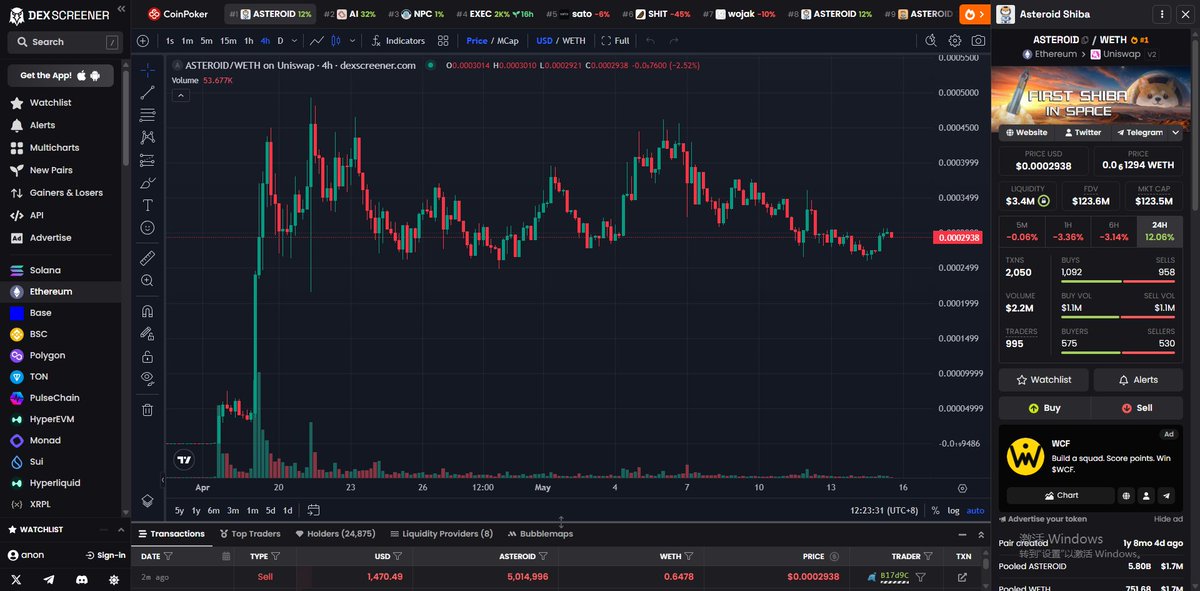Collapse the transactions panel fully
This screenshot has height=591, width=1200.
980,534
